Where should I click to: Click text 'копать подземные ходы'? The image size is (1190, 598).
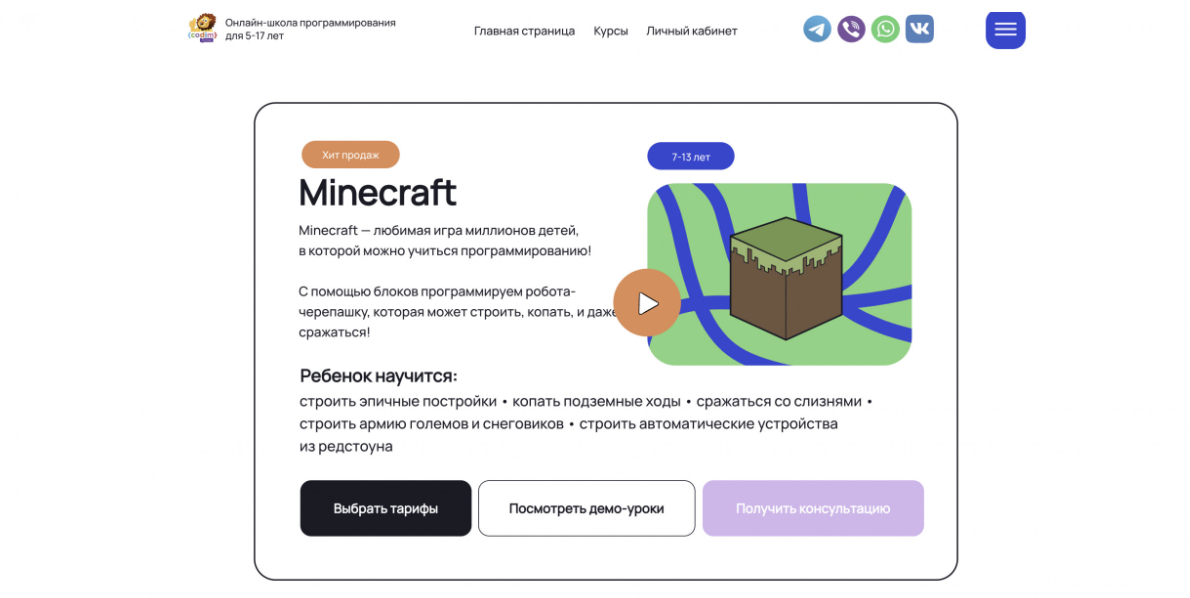click(x=597, y=401)
